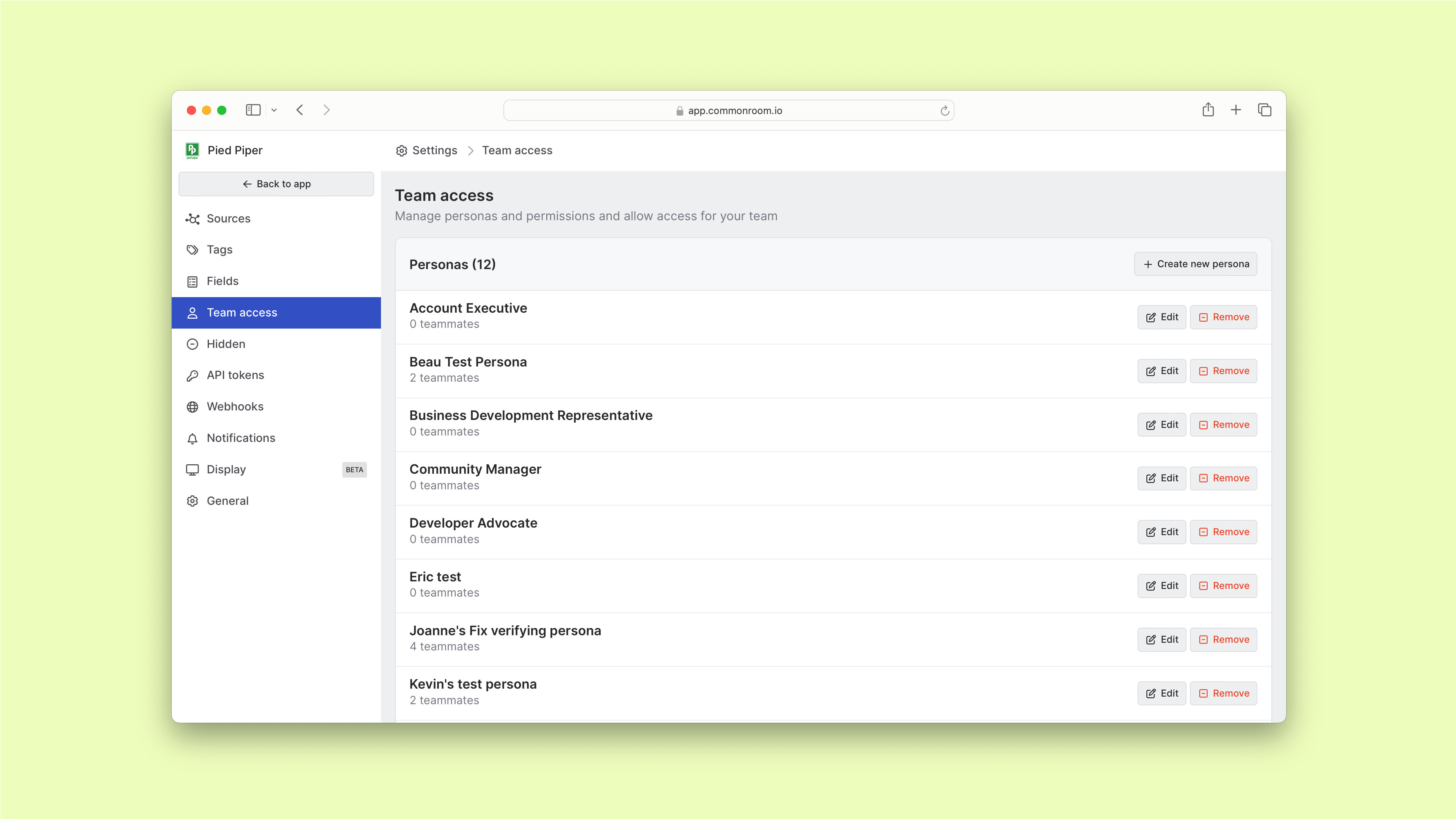This screenshot has width=1456, height=819.
Task: Expand sidebar dropdown chevron in toolbar
Action: tap(274, 110)
